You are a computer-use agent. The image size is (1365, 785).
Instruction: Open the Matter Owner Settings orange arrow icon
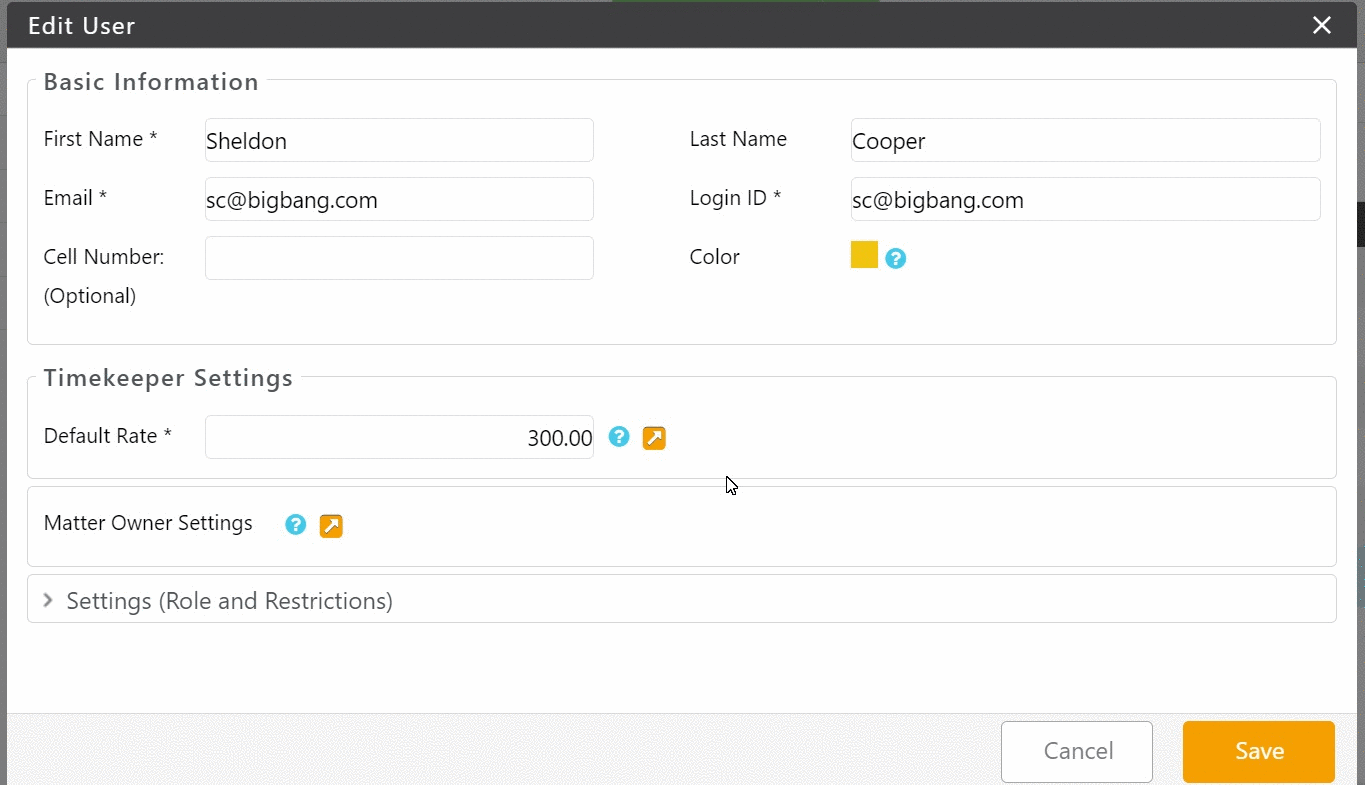pos(331,526)
